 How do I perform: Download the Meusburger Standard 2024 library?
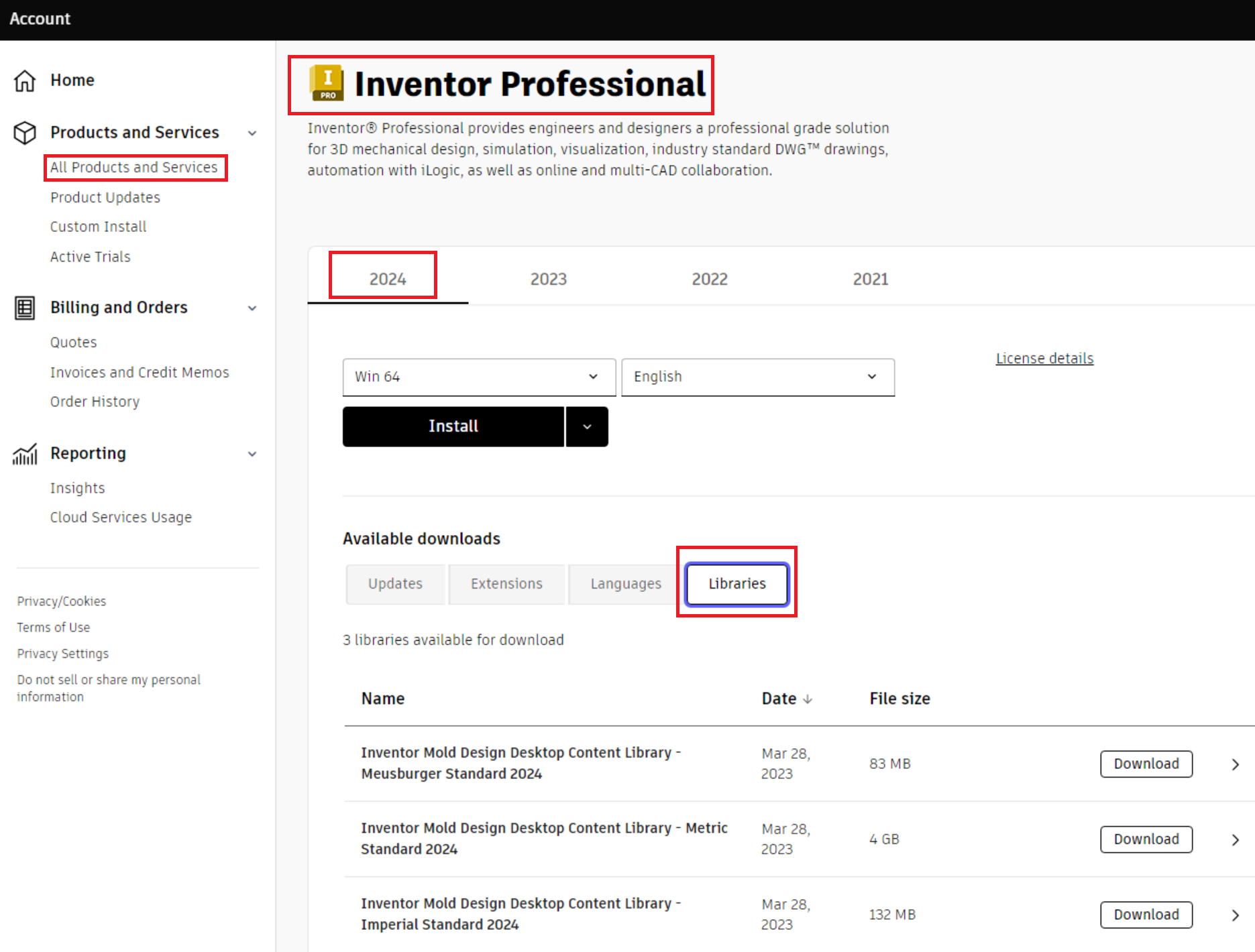(x=1146, y=764)
